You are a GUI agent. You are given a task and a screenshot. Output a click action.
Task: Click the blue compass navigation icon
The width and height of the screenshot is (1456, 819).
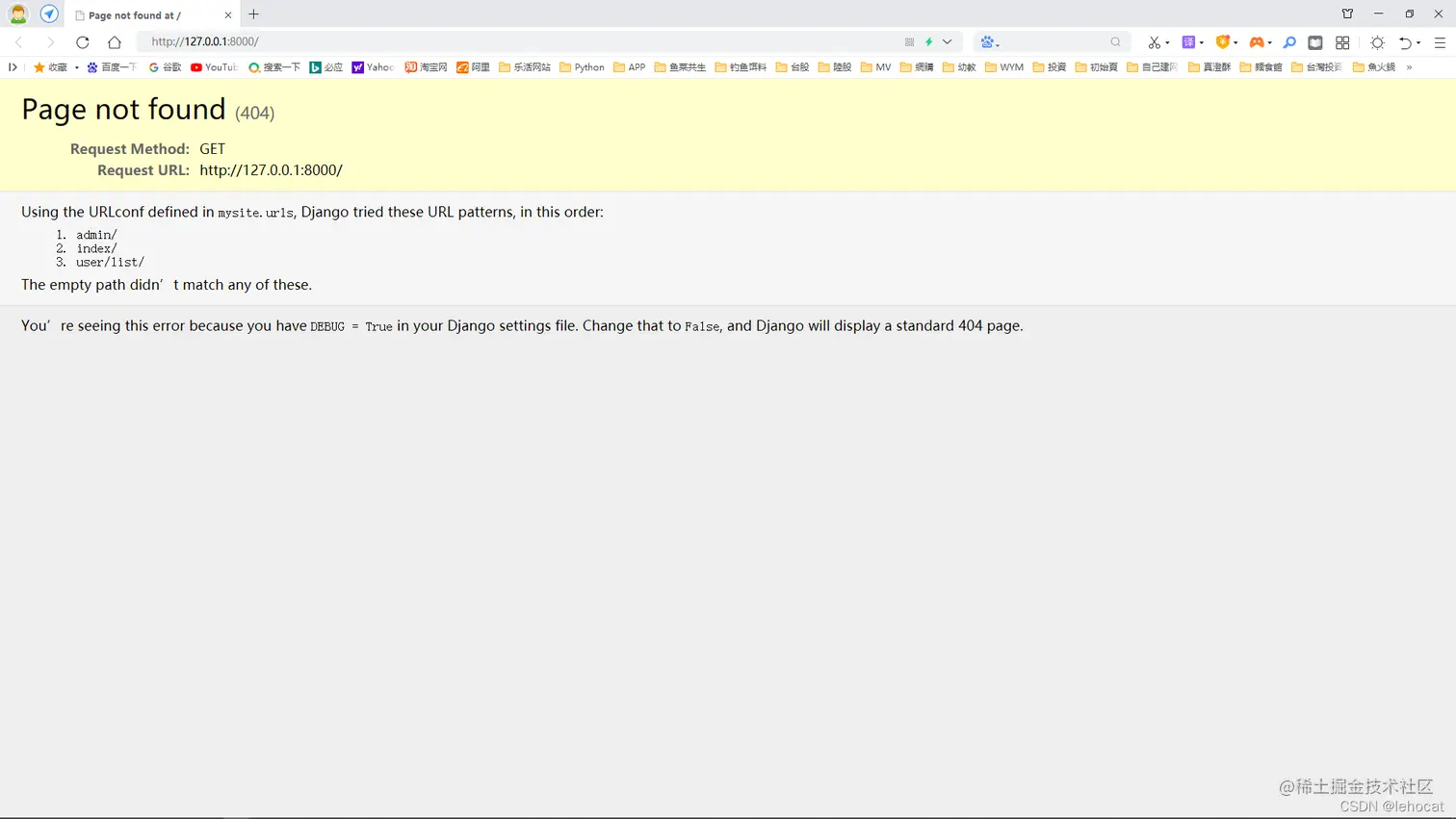[49, 14]
